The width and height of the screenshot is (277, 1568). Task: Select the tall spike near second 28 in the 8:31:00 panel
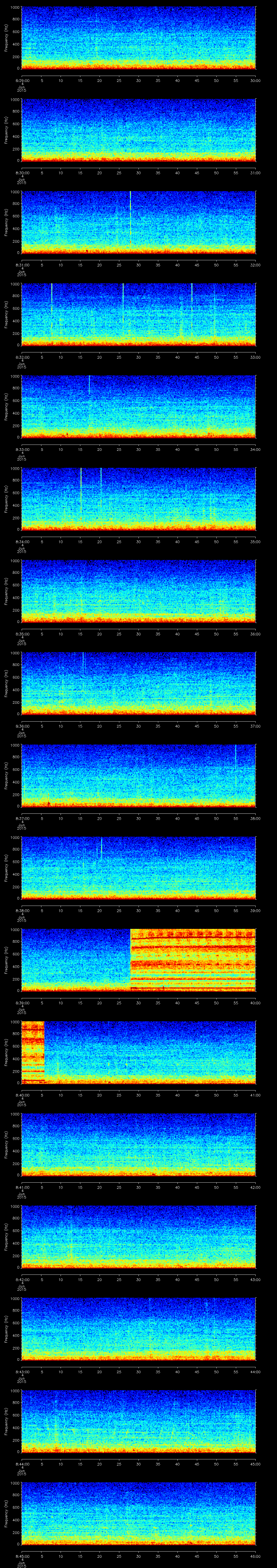(x=130, y=218)
